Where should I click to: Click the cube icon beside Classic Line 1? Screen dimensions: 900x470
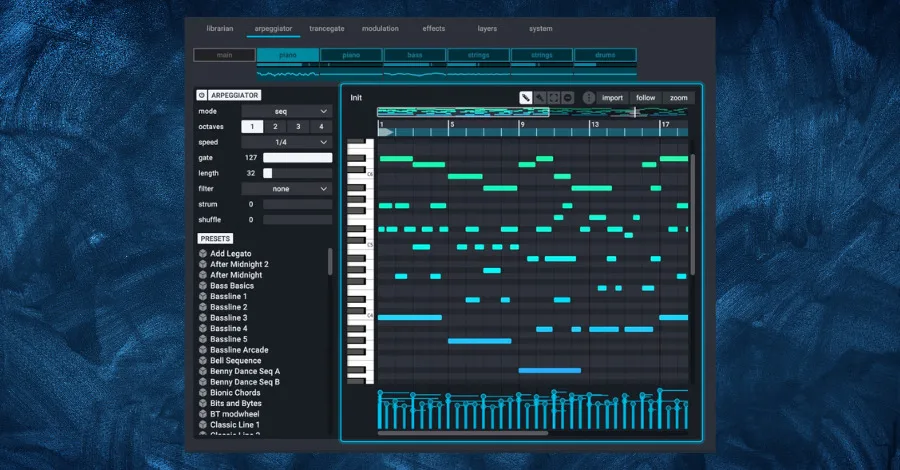[x=203, y=425]
